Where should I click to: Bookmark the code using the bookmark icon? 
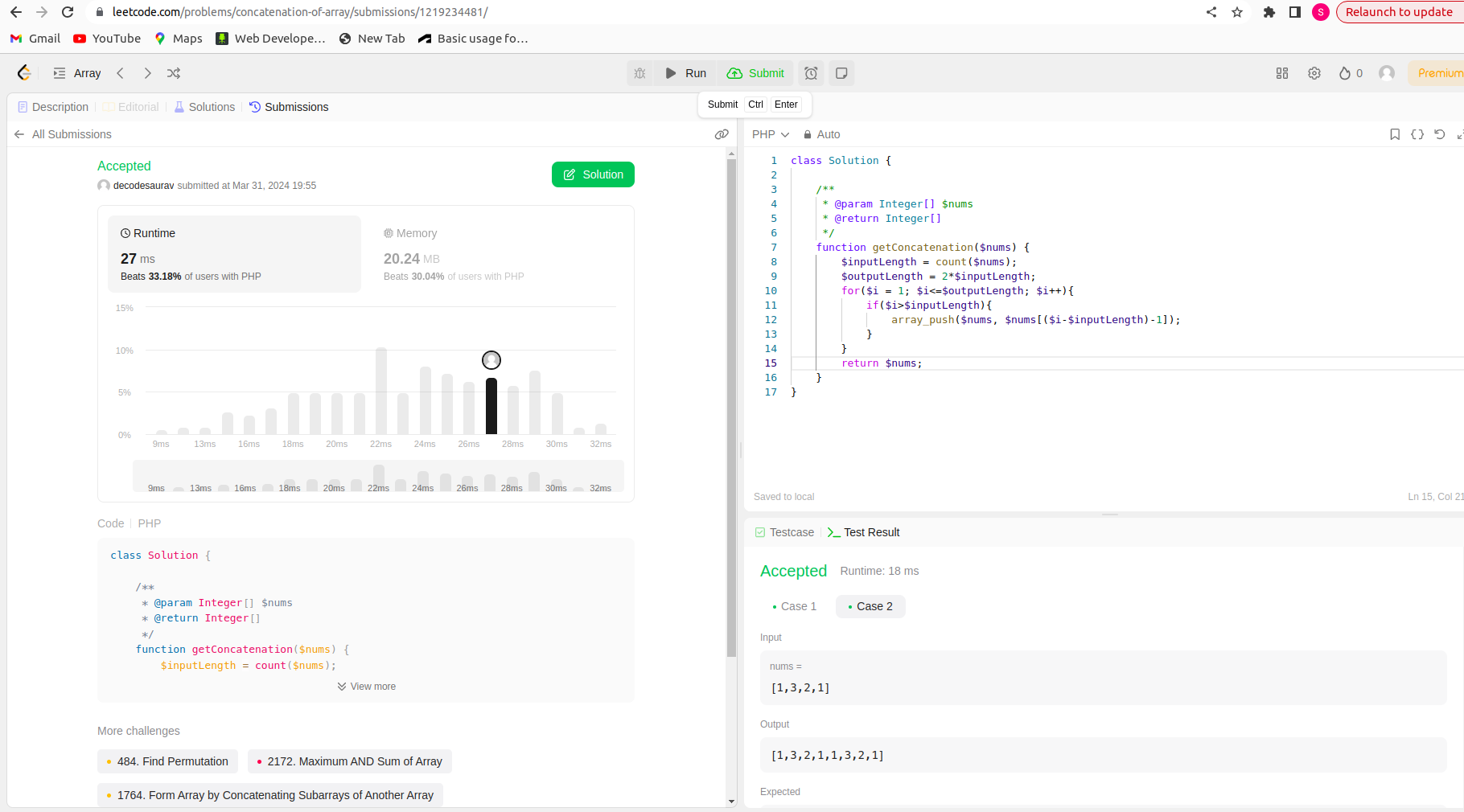(x=1395, y=134)
